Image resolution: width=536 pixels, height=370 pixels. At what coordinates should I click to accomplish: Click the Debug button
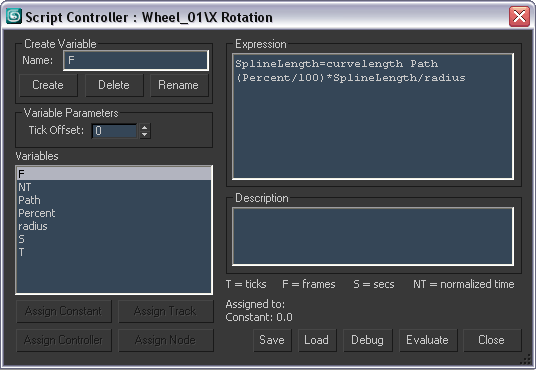(367, 340)
